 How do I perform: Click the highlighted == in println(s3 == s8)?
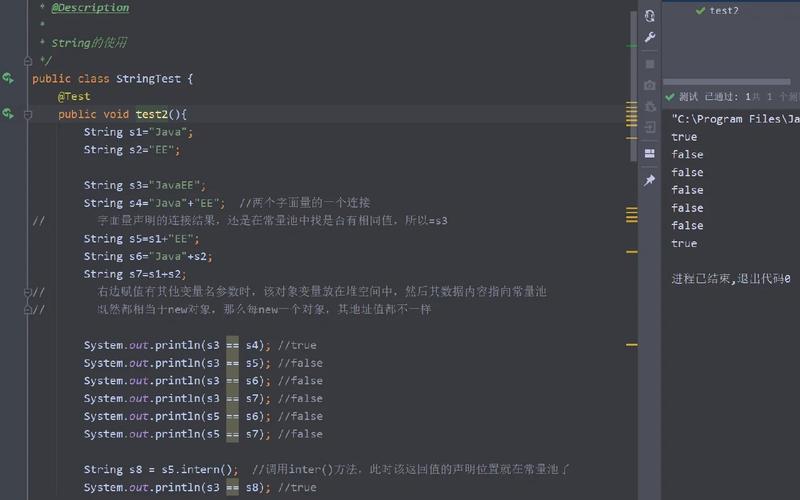click(232, 488)
